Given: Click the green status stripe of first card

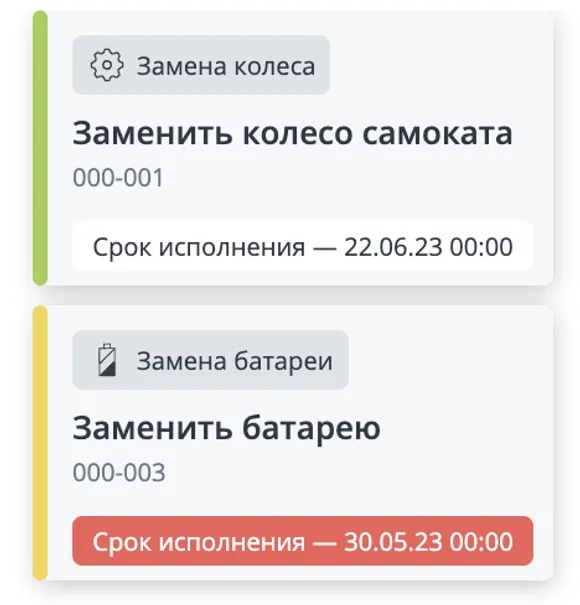Looking at the screenshot, I should pos(40,148).
